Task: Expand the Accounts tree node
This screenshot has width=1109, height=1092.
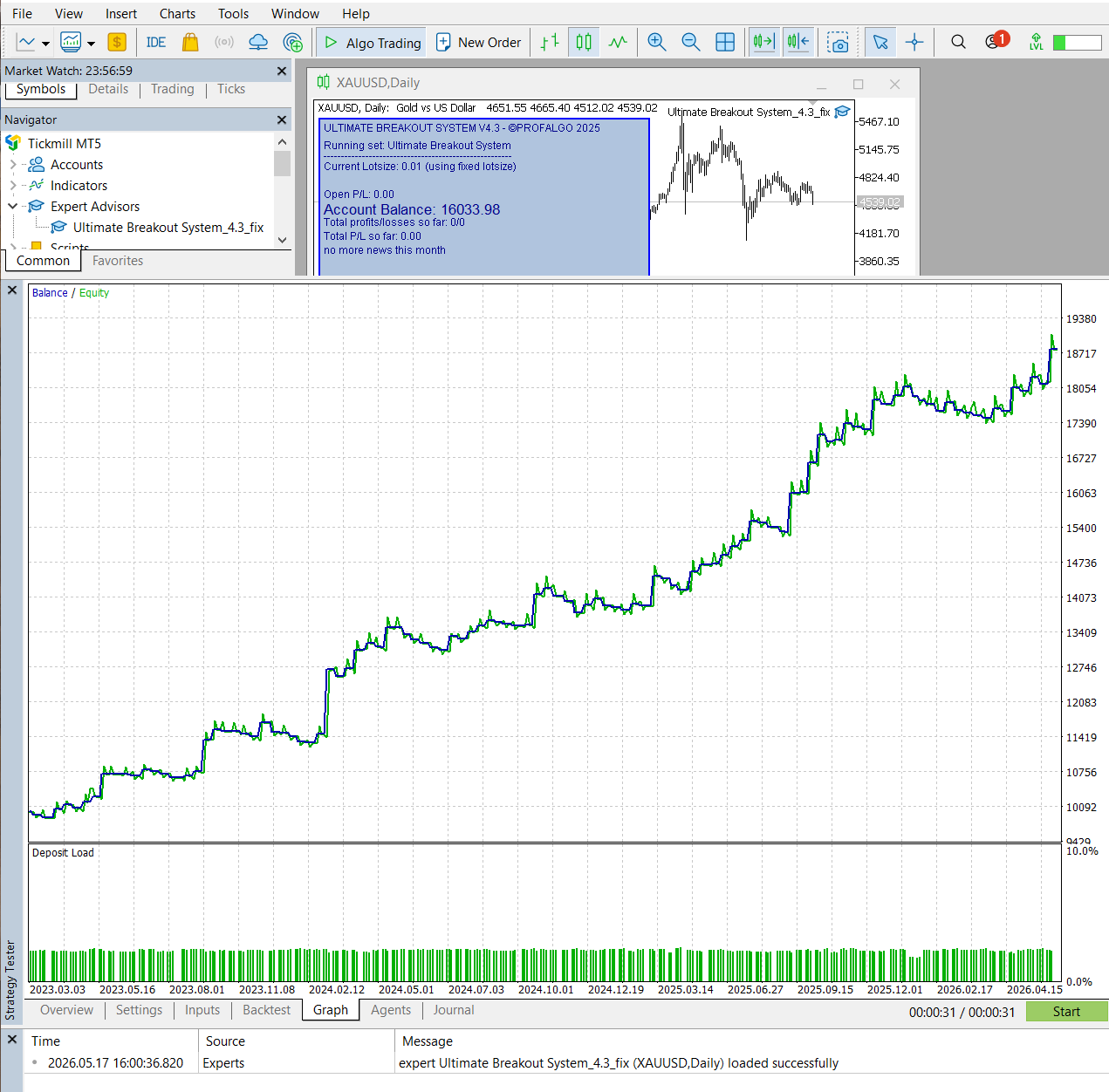Action: point(12,165)
